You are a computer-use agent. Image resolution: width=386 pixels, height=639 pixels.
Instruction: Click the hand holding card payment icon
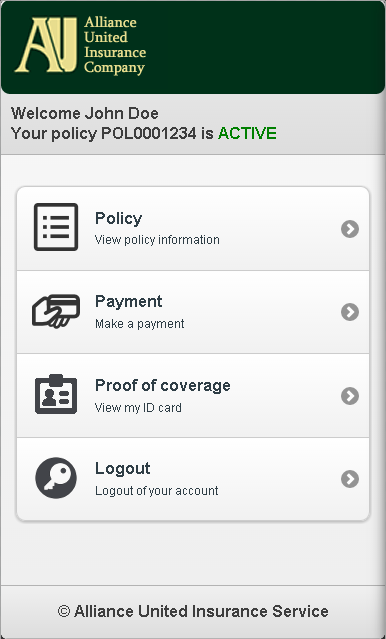pos(56,311)
